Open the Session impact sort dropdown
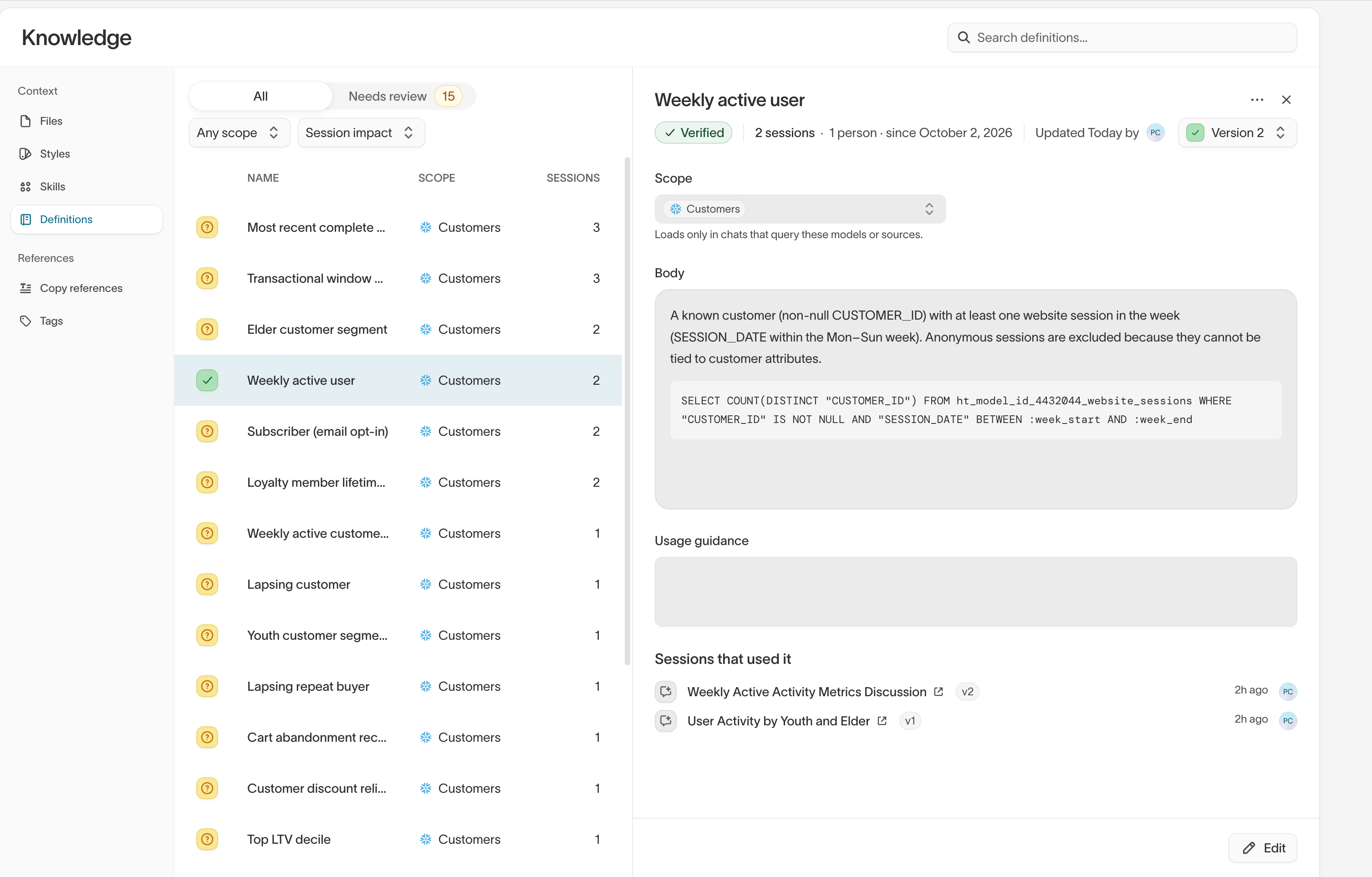The height and width of the screenshot is (877, 1372). coord(361,133)
